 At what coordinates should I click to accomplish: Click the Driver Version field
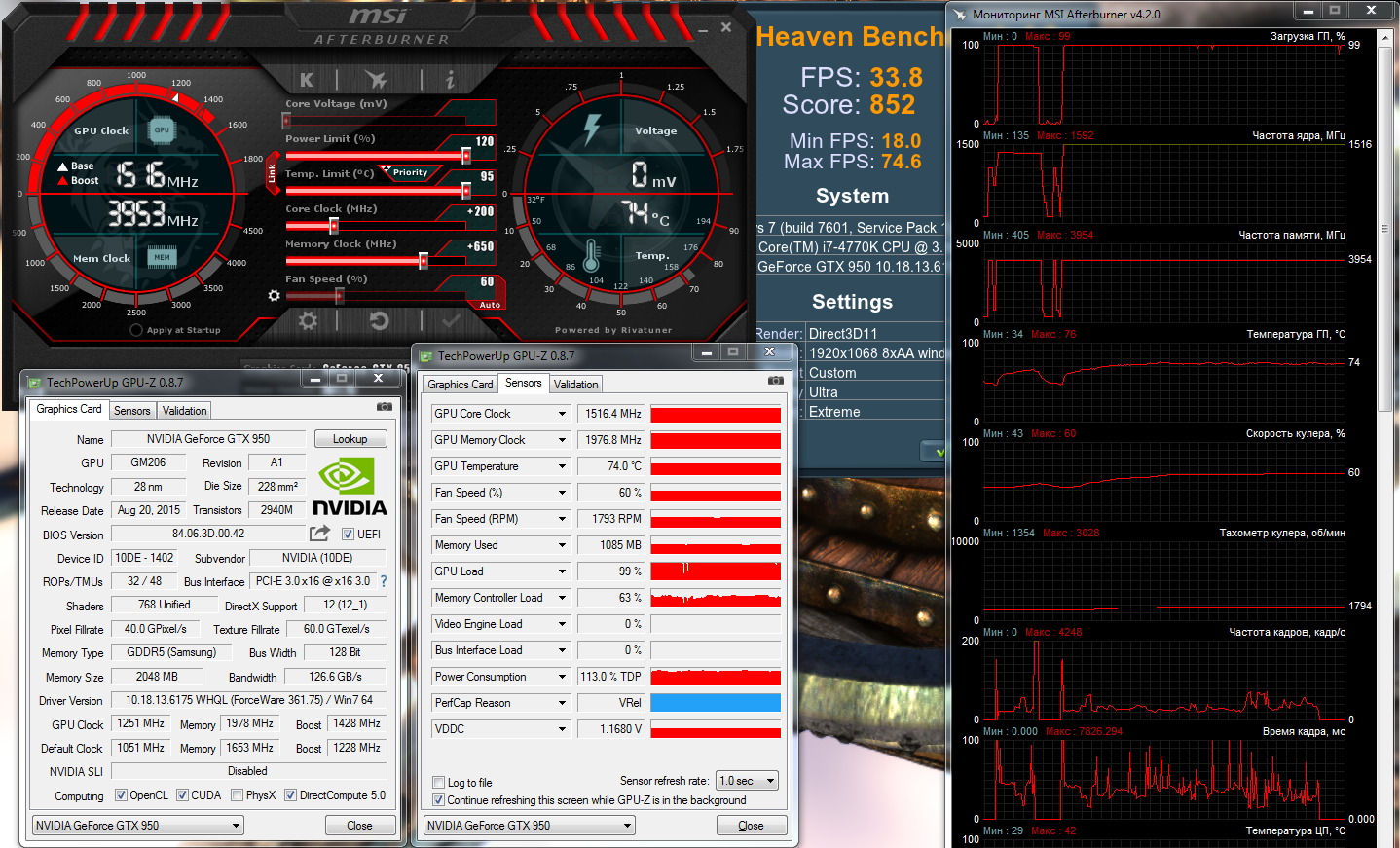248,700
